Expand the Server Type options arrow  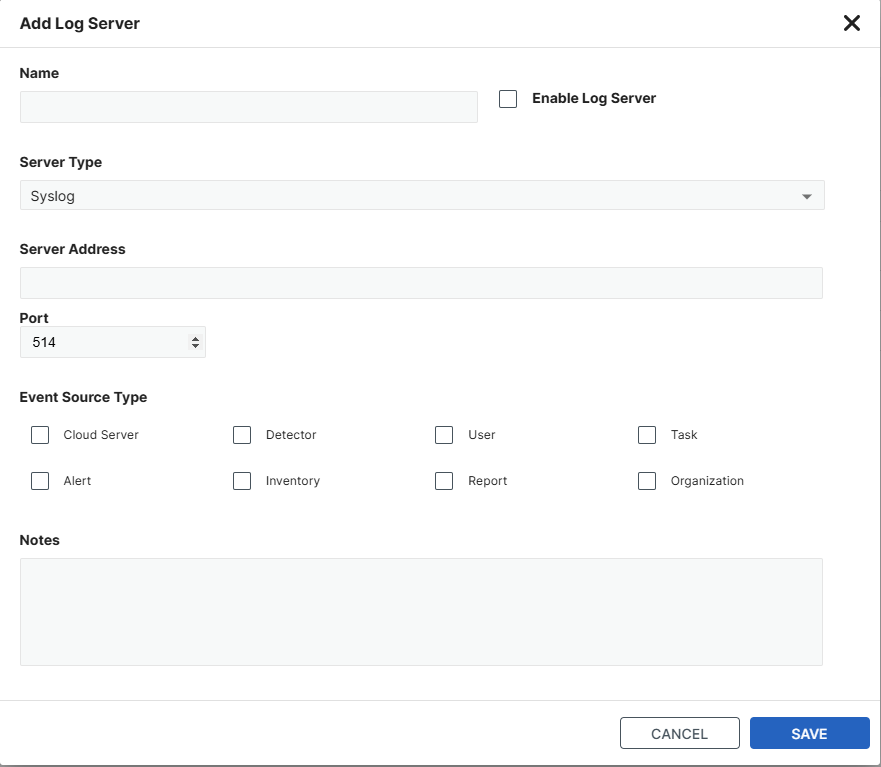(x=806, y=195)
